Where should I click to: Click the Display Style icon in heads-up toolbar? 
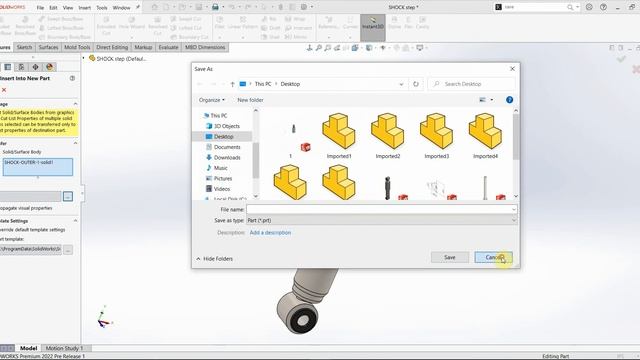[x=369, y=48]
